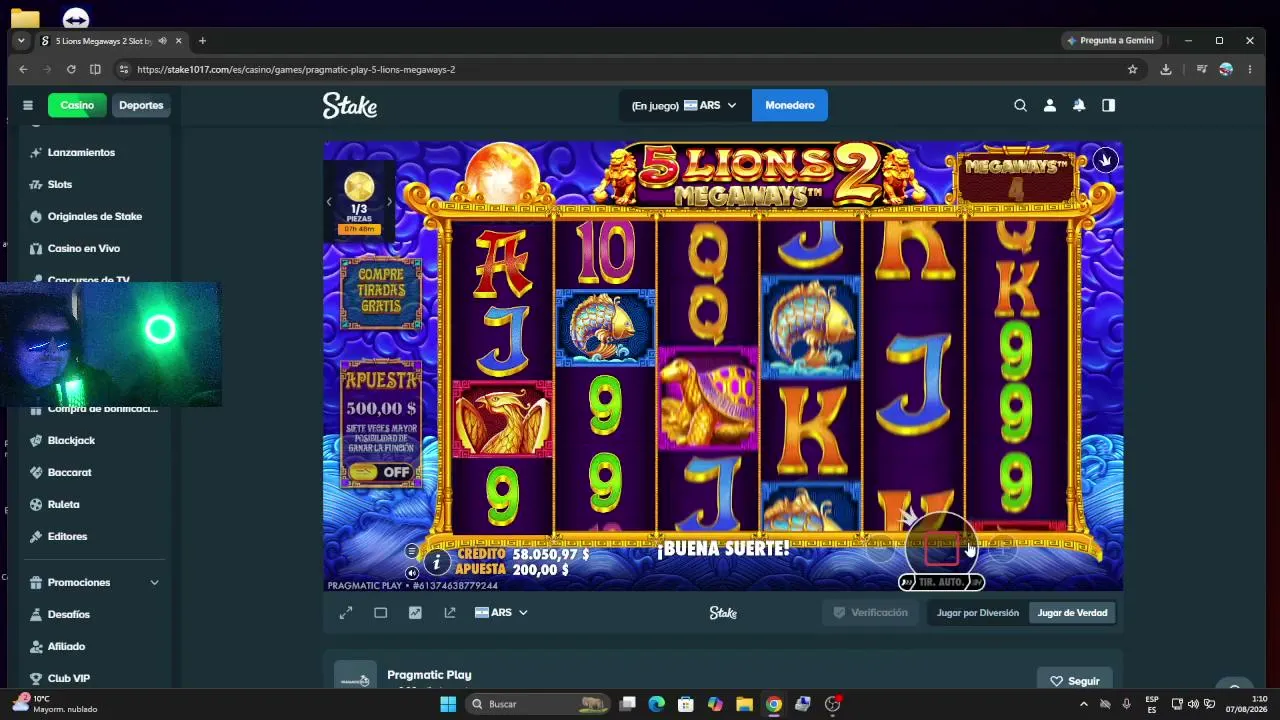Stop the spin with the center button
The image size is (1280, 720).
coord(941,547)
